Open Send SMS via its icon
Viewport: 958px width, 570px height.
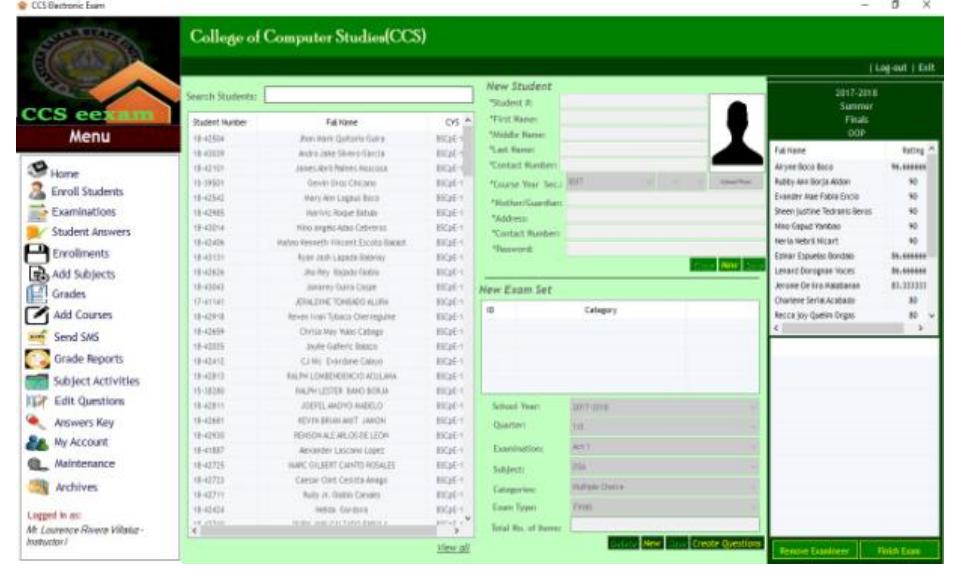coord(37,337)
